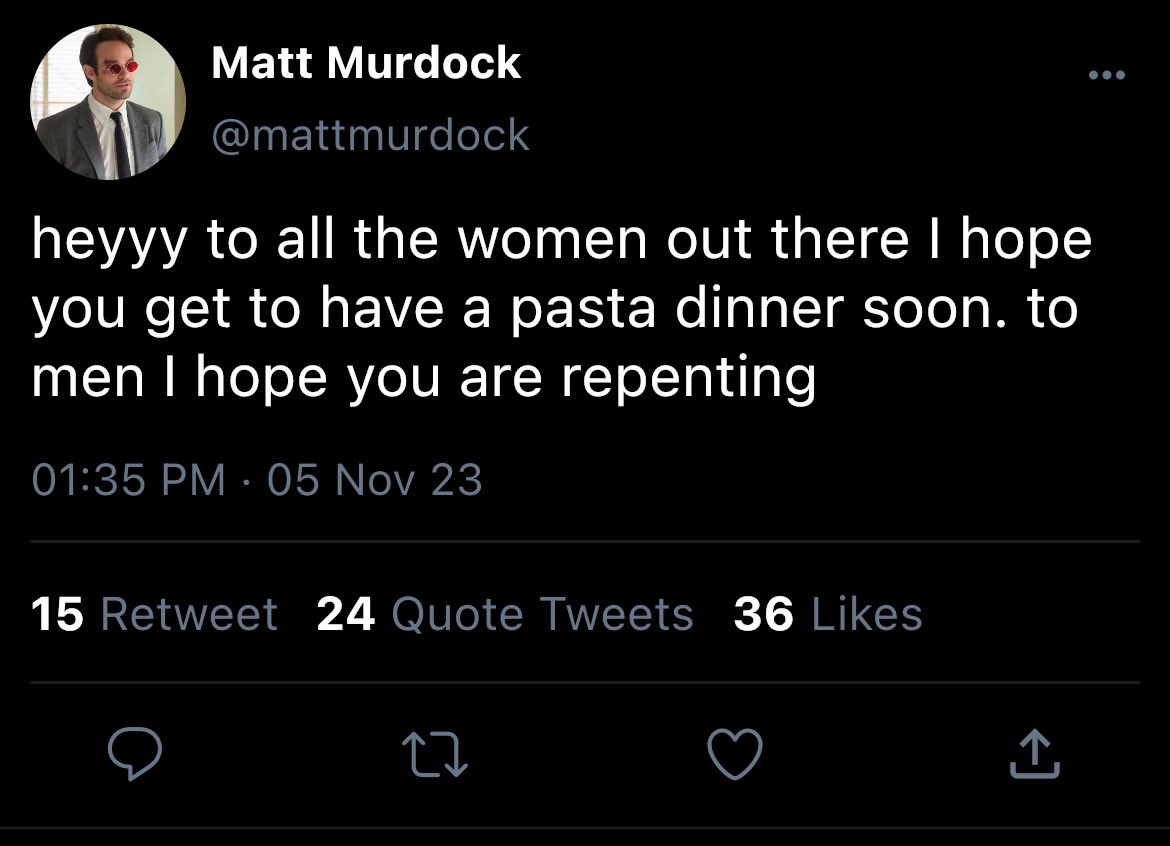Click the number 36 before Likes
This screenshot has height=846, width=1170.
point(763,614)
